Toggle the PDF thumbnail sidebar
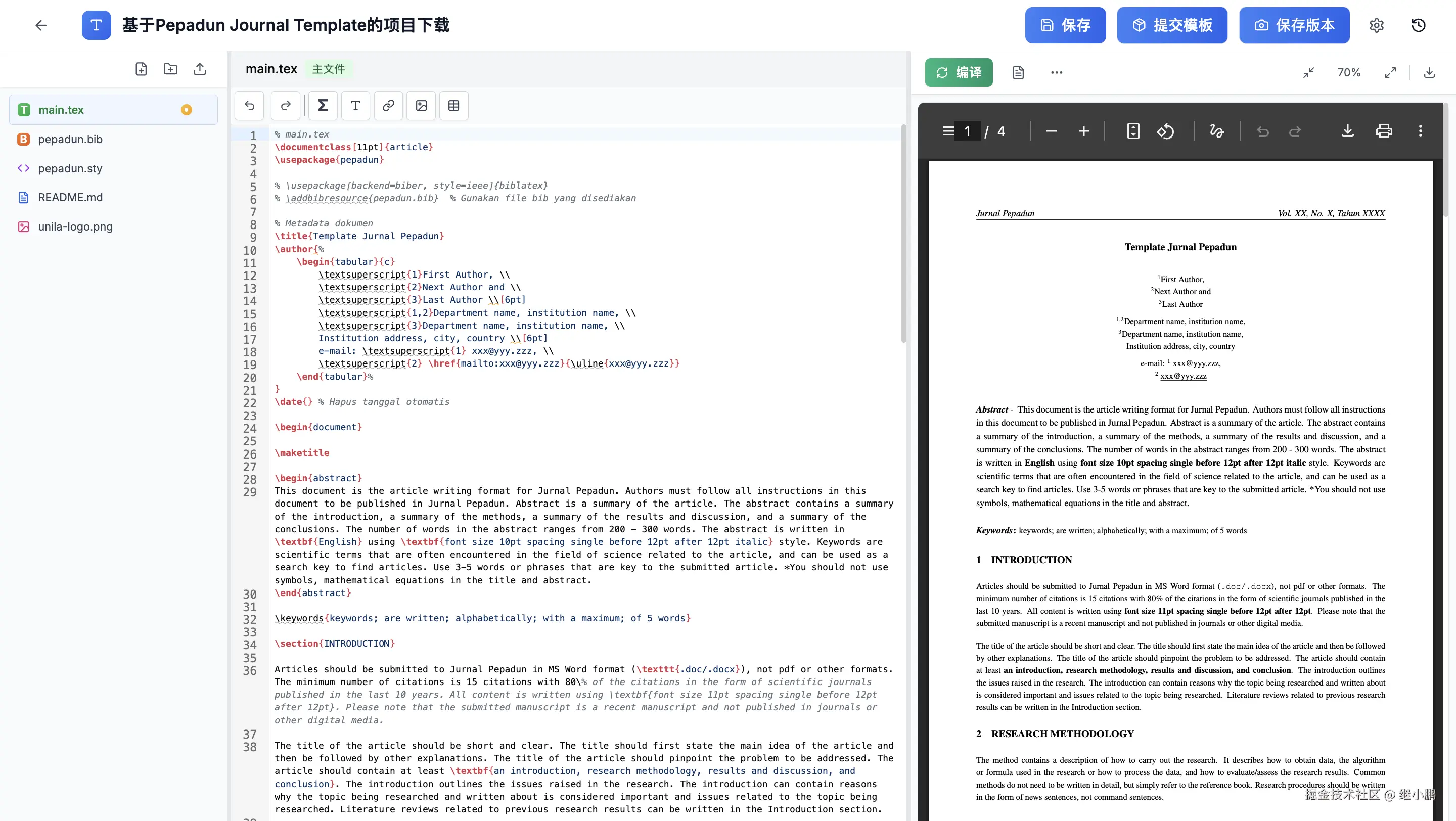Viewport: 1456px width, 821px height. 948,130
